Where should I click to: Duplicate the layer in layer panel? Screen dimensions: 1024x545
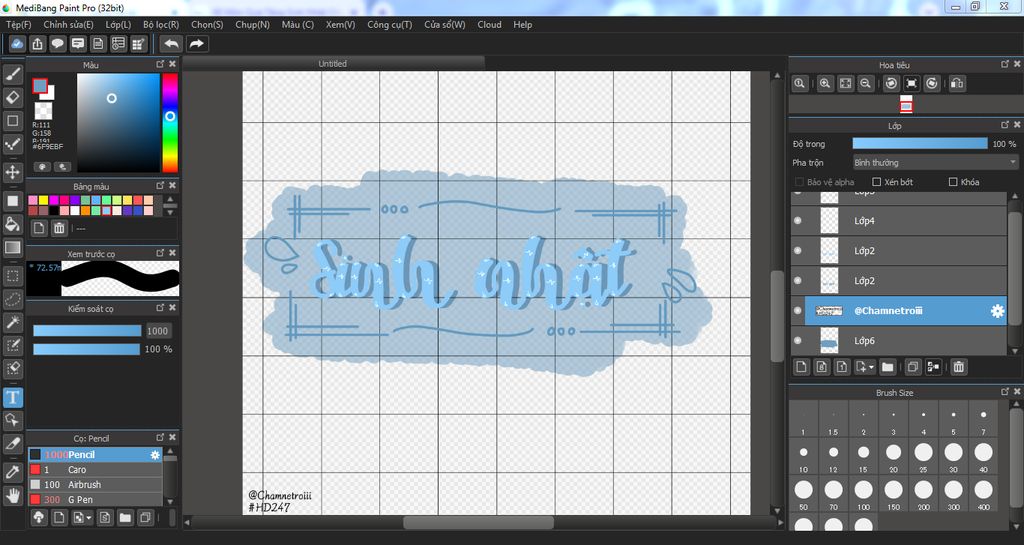[x=913, y=367]
